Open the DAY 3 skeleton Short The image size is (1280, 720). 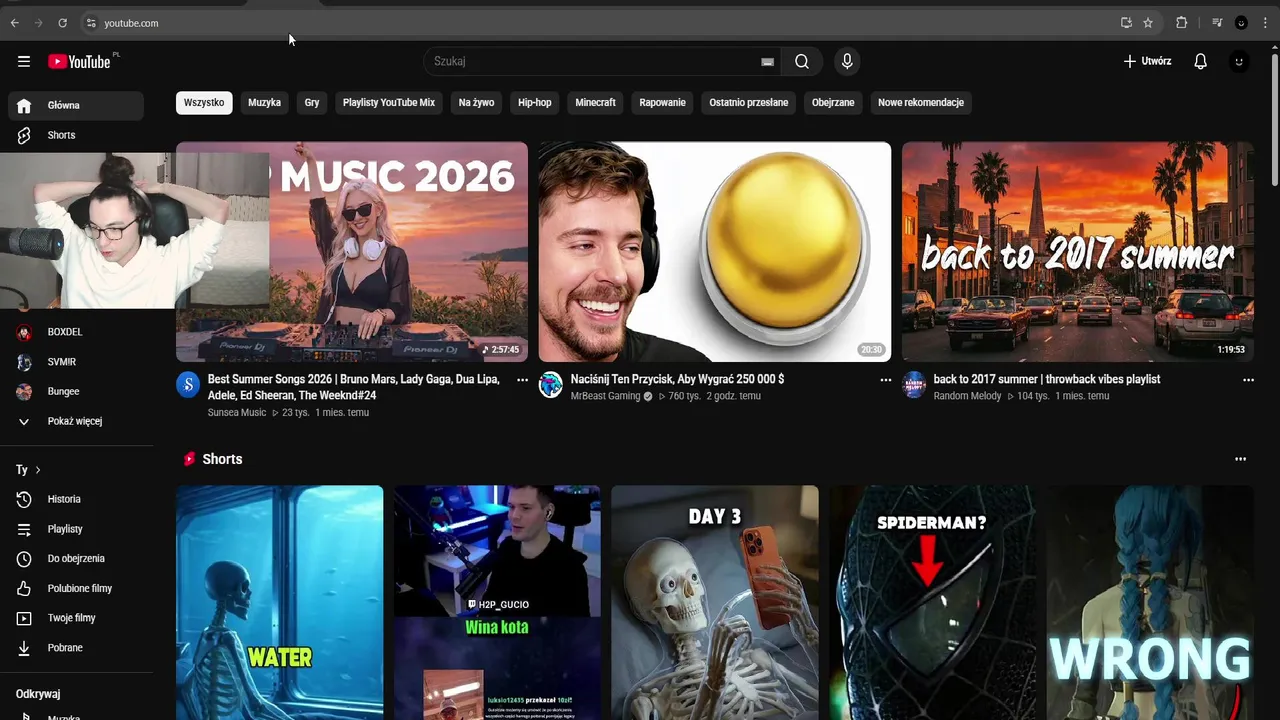click(715, 602)
